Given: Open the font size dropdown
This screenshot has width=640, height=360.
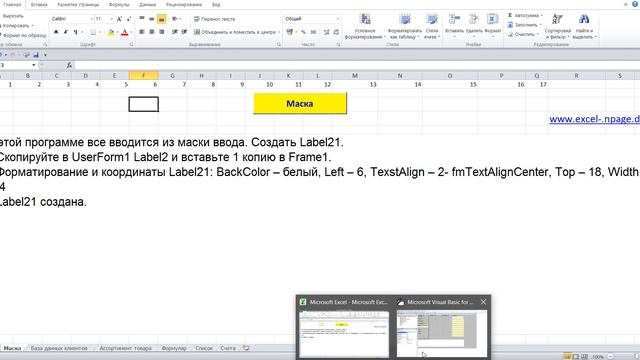Looking at the screenshot, I should 111,19.
